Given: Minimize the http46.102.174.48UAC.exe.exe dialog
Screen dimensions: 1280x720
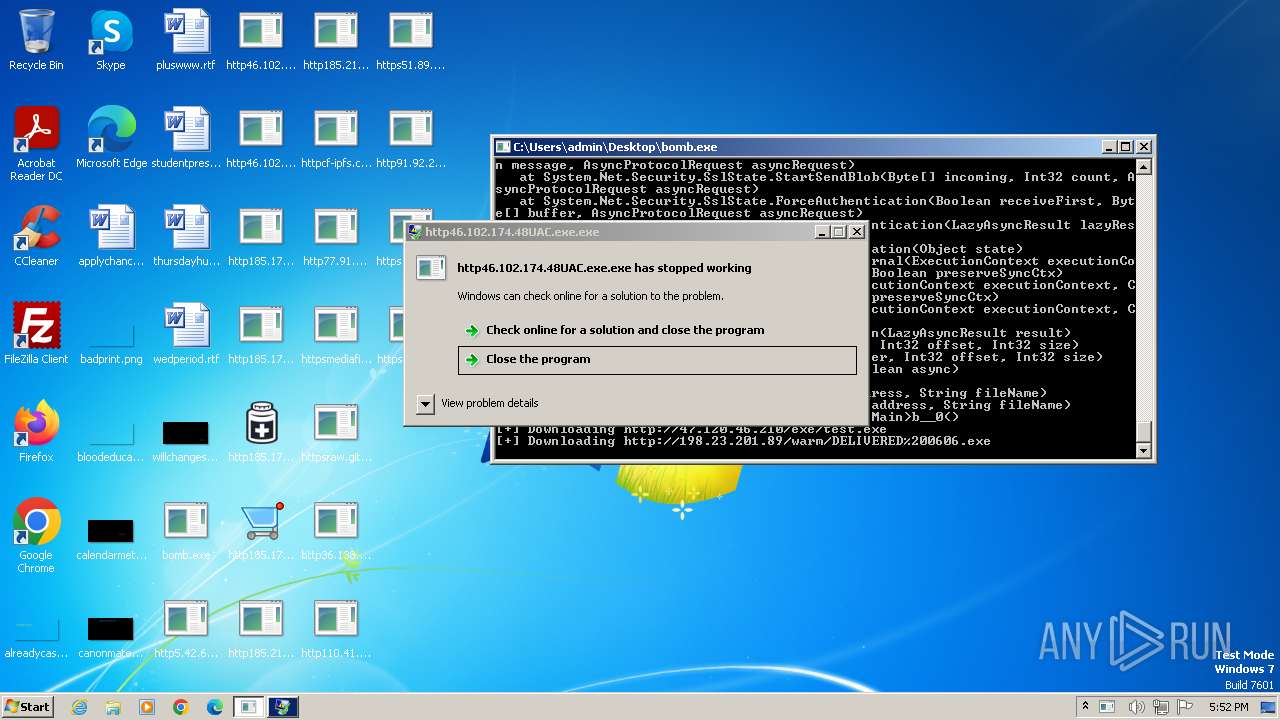Looking at the screenshot, I should pyautogui.click(x=822, y=232).
